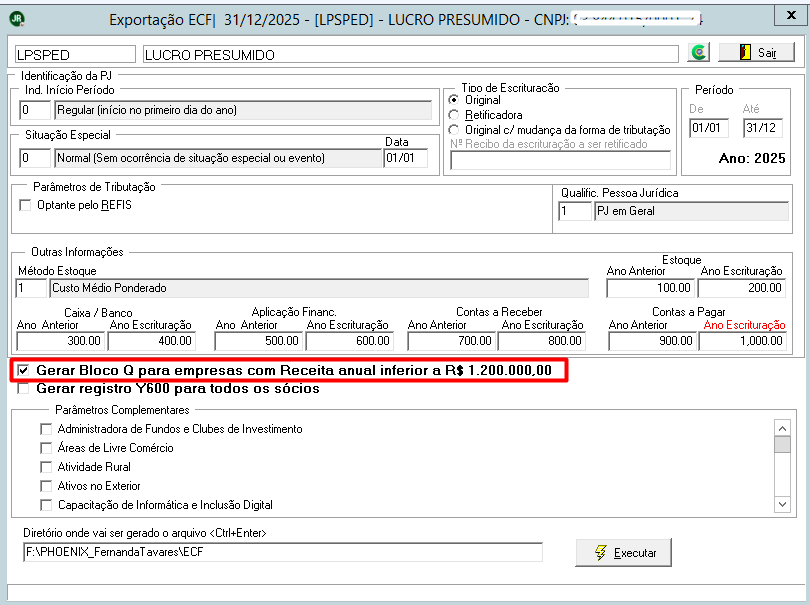
Task: Tick Administradora de Fundos e Clubes de Investimento
Action: 46,429
